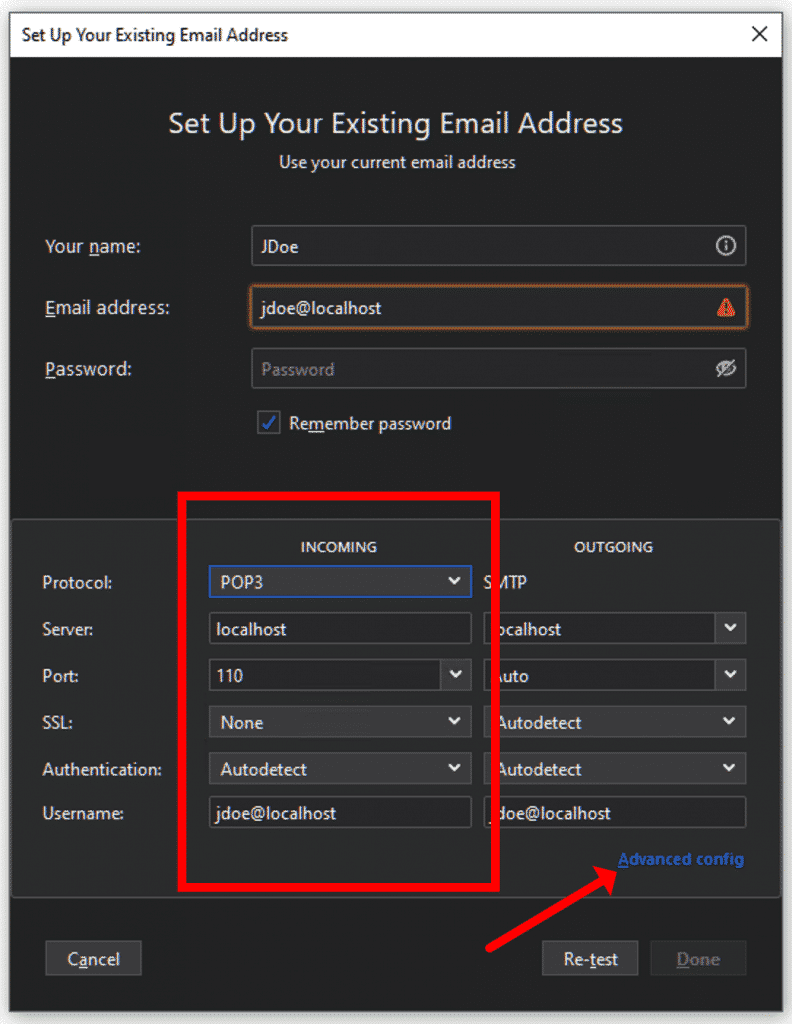792x1024 pixels.
Task: Close the email setup dialog
Action: (759, 34)
